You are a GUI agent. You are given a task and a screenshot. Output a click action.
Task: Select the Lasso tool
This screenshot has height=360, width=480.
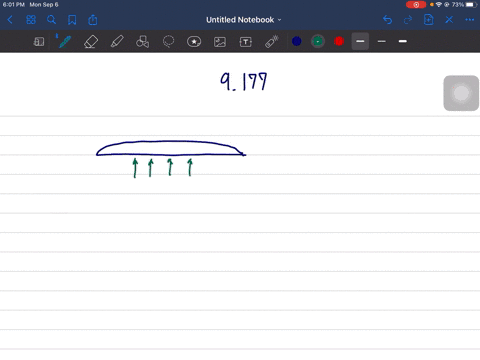[168, 42]
